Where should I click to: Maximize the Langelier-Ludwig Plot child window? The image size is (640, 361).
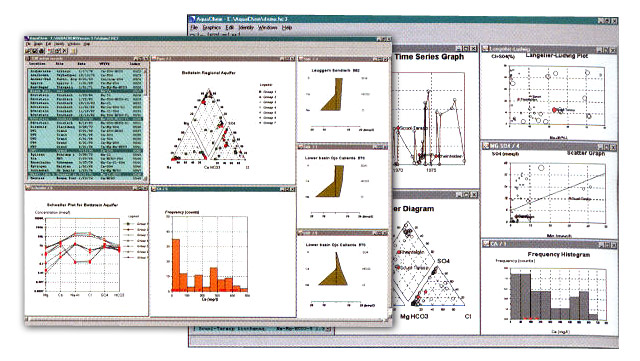coord(607,50)
